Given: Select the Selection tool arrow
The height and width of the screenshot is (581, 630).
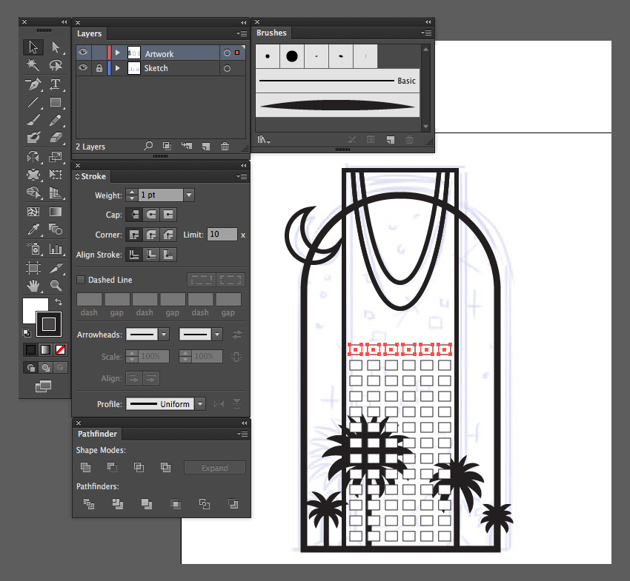Looking at the screenshot, I should 33,47.
